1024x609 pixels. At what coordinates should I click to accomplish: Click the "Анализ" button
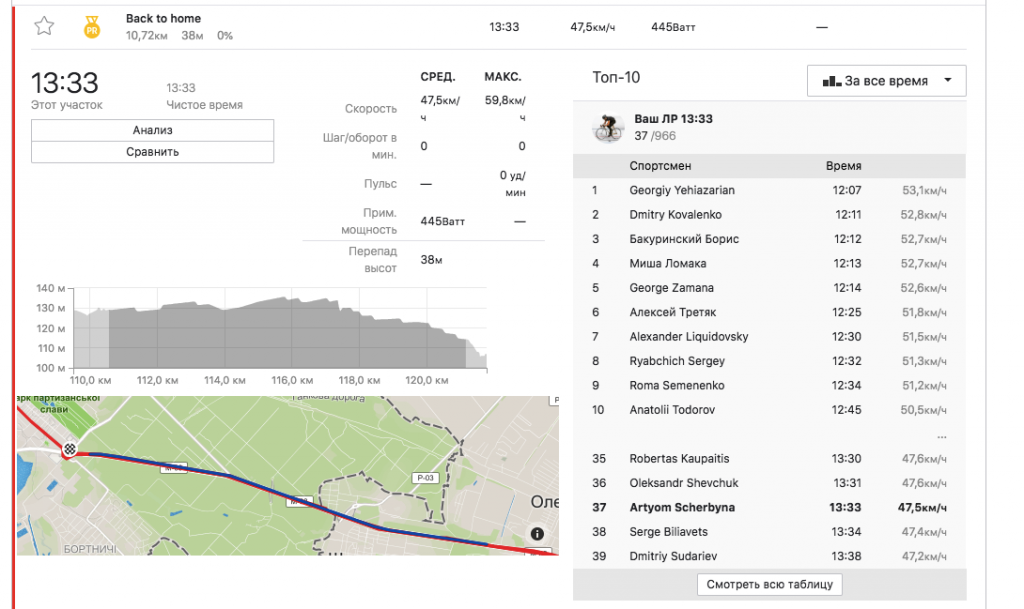pos(152,130)
